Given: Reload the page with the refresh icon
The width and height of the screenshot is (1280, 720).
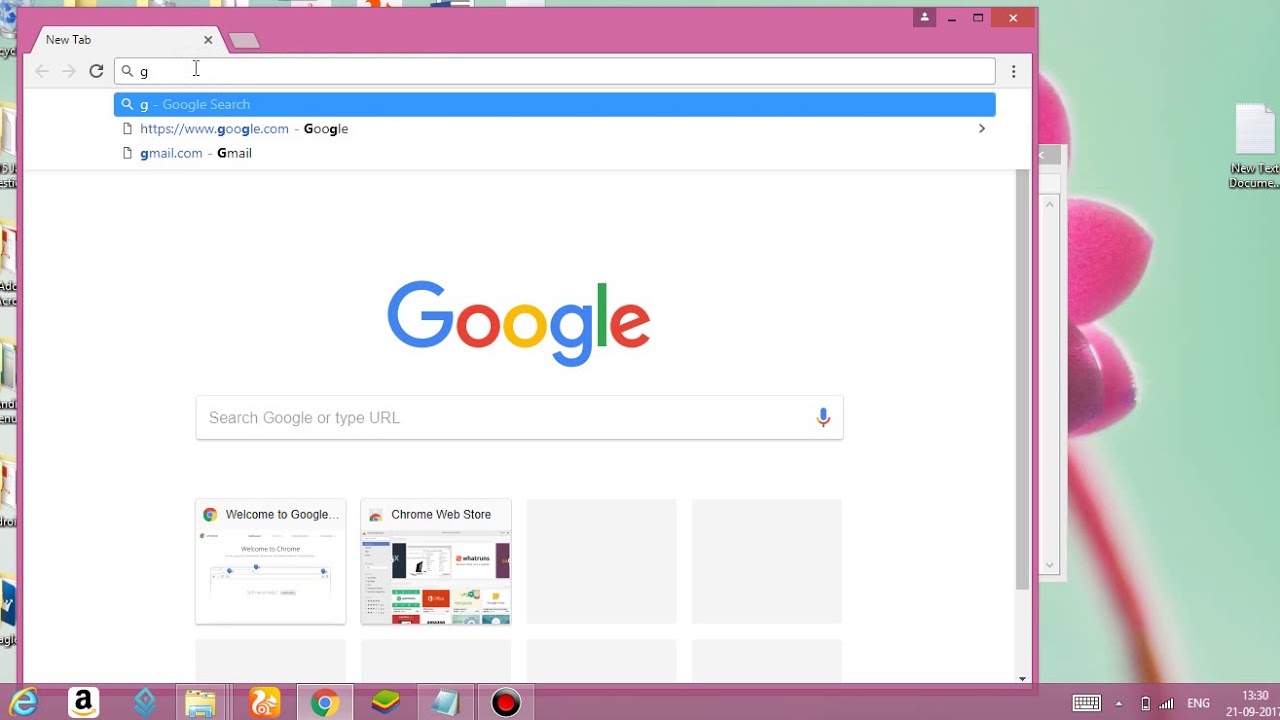Looking at the screenshot, I should coord(96,71).
